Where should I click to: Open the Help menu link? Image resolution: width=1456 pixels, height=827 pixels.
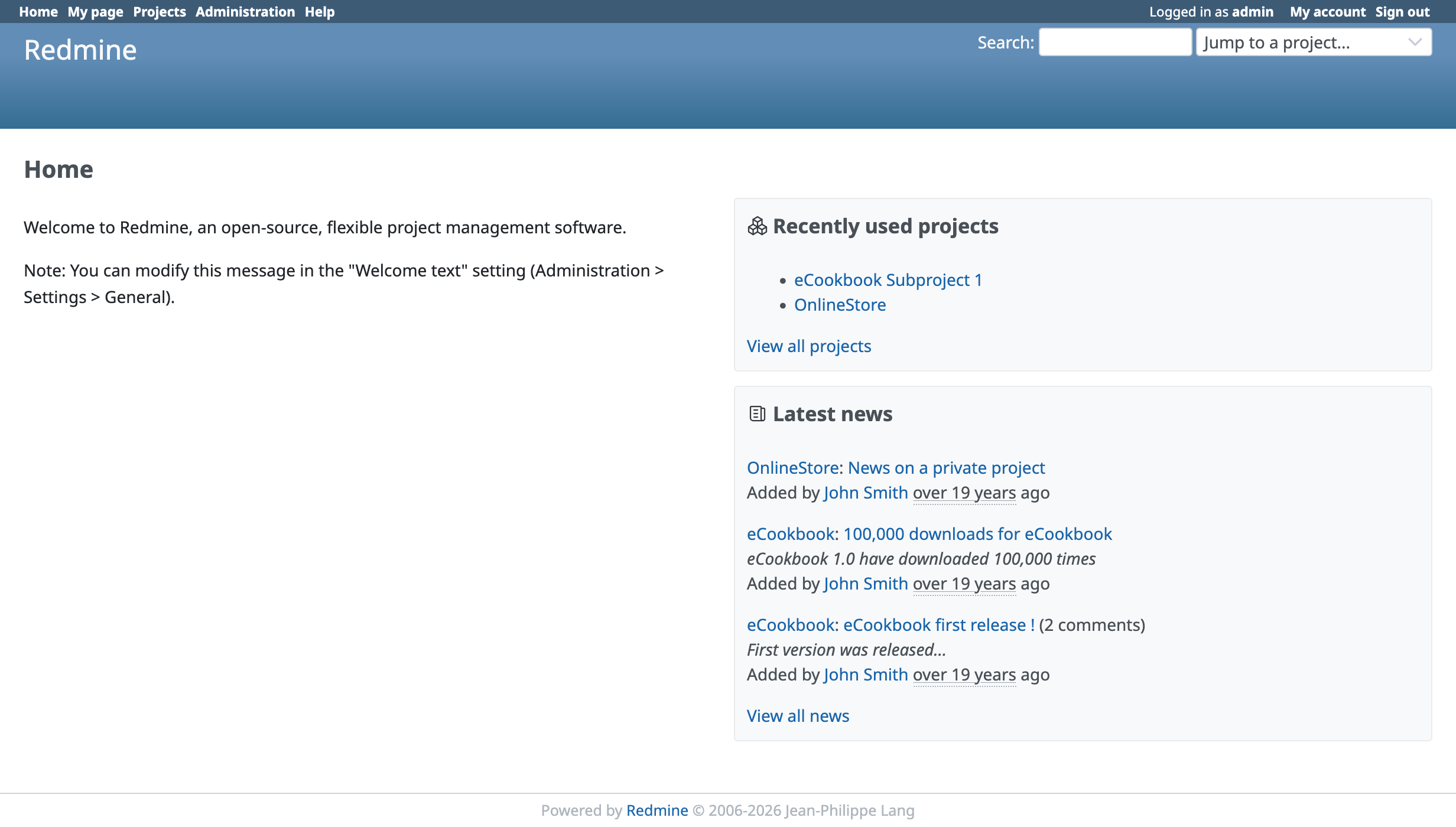click(319, 12)
